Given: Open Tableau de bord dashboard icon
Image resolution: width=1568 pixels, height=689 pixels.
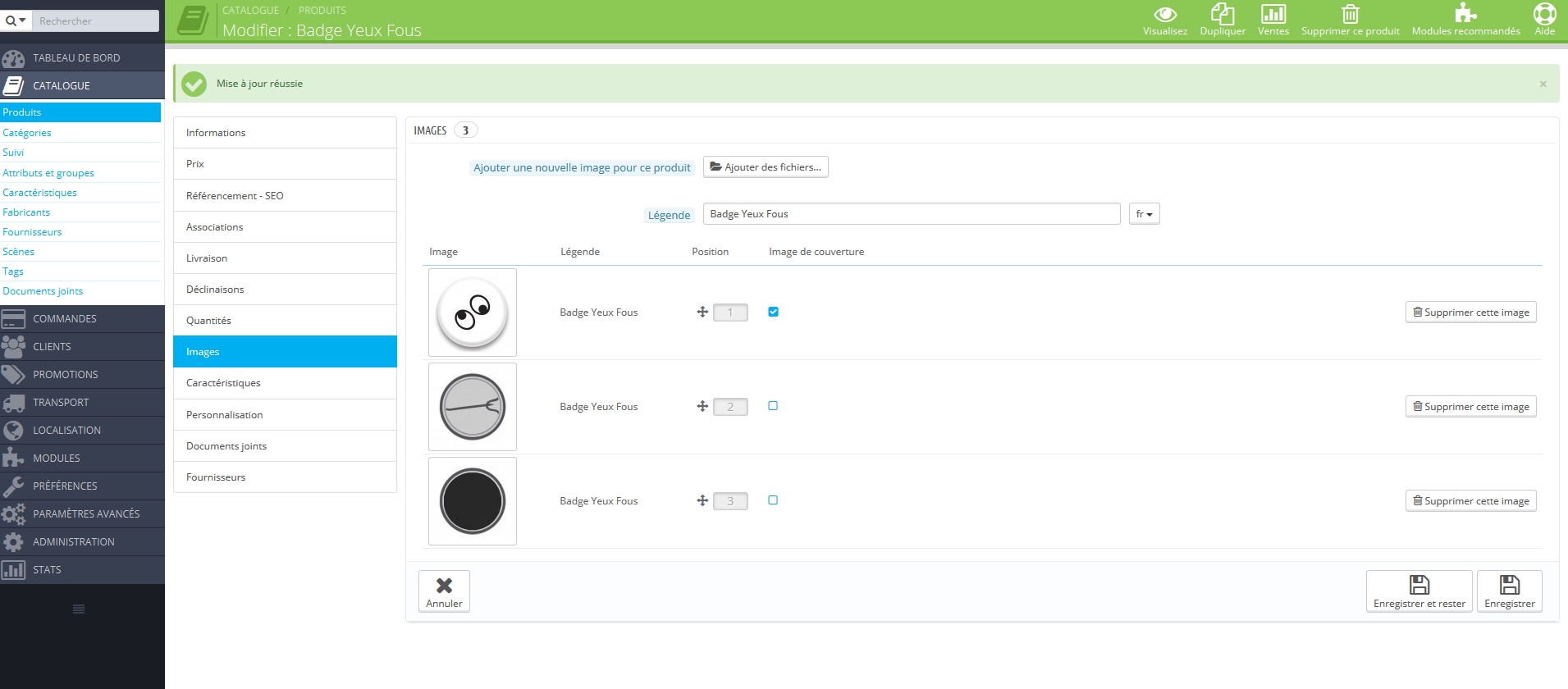Looking at the screenshot, I should pyautogui.click(x=13, y=58).
